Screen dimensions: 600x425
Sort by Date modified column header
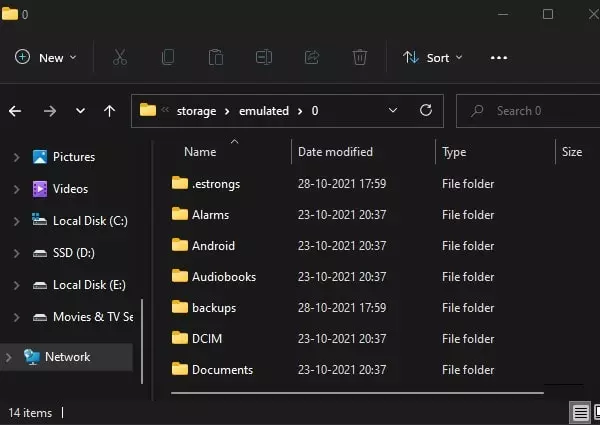click(x=335, y=152)
